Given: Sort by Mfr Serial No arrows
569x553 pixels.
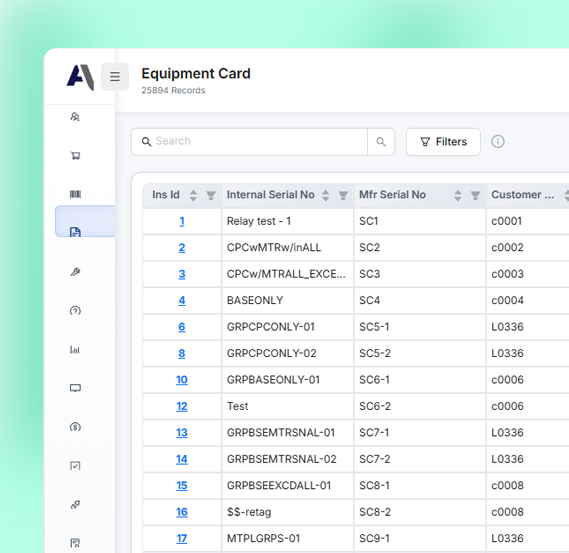Looking at the screenshot, I should [x=458, y=195].
